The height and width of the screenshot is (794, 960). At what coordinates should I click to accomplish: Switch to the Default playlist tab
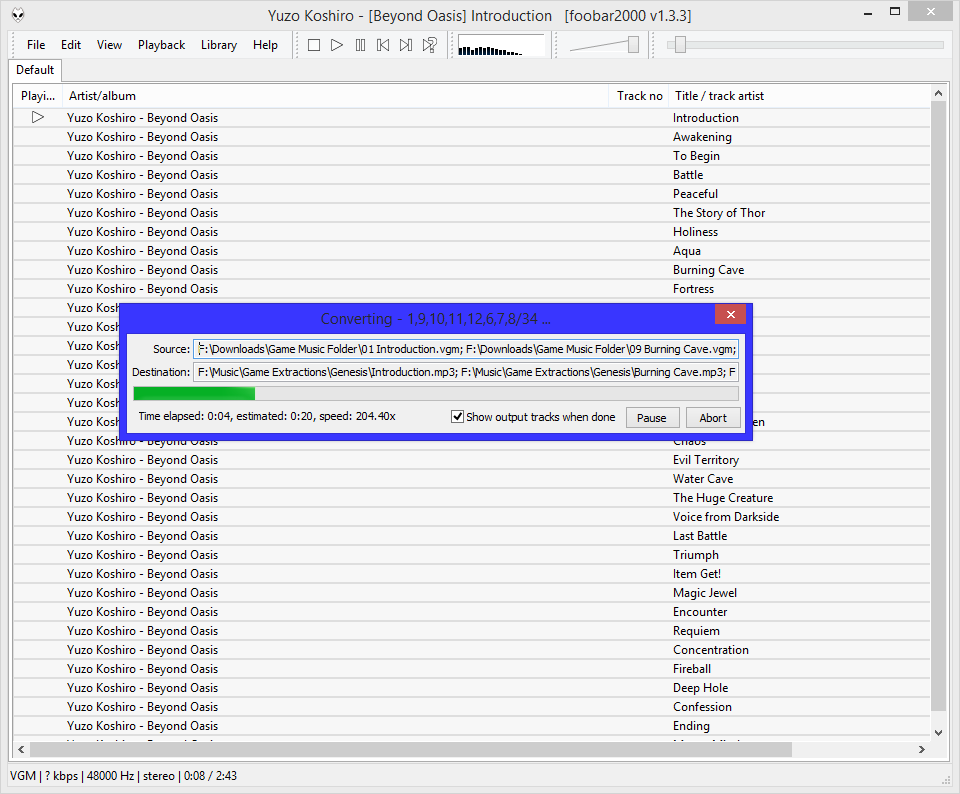coord(35,70)
